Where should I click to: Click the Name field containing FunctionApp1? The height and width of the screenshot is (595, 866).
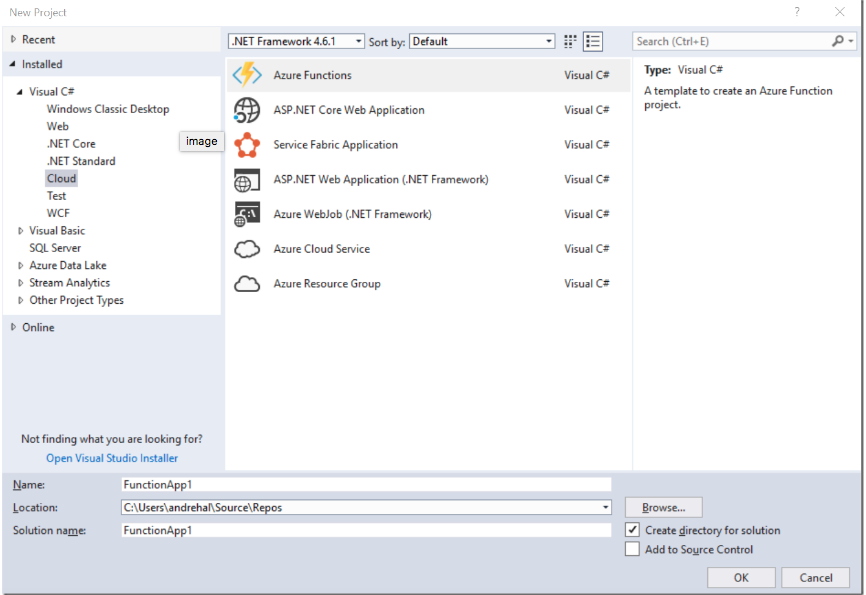pos(366,485)
